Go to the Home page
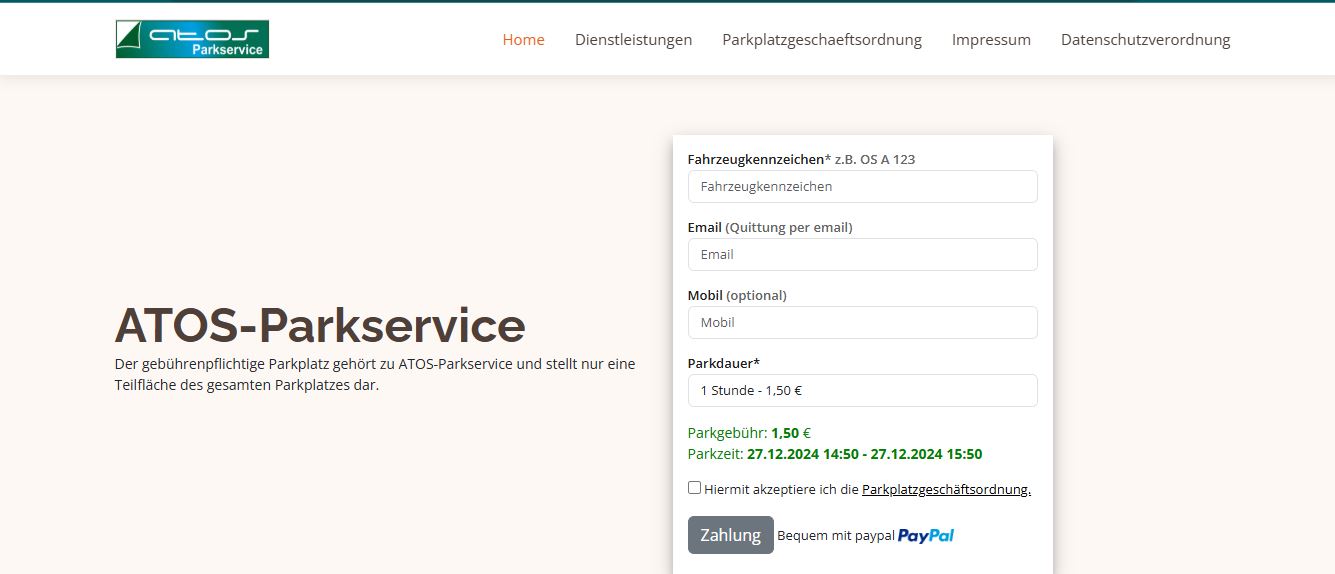The width and height of the screenshot is (1335, 574). point(523,40)
